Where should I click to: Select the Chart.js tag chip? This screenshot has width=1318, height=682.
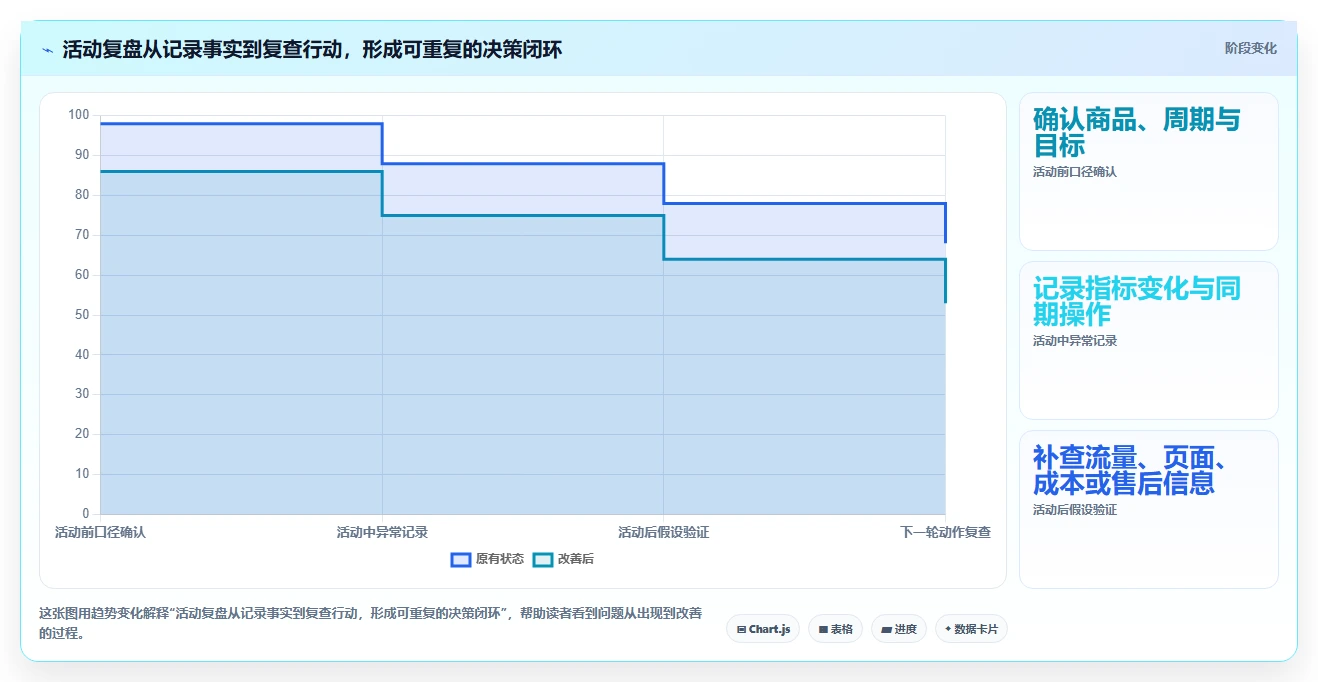pos(763,629)
